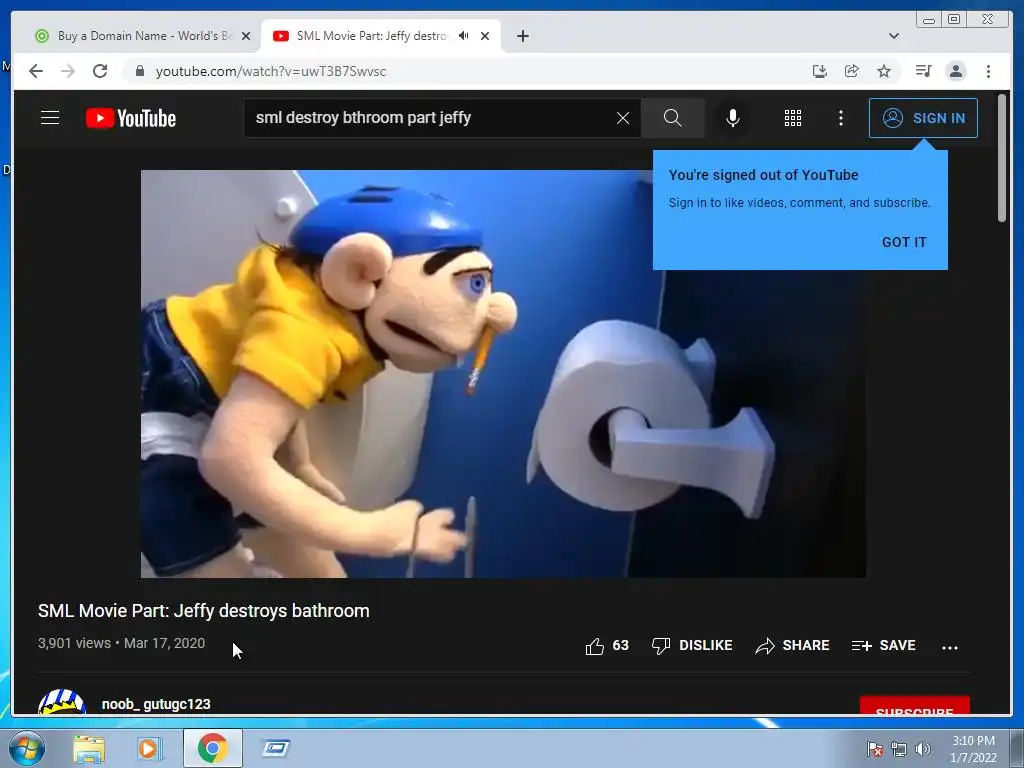Subscribe with the red SUBSCRIBE button

coord(914,706)
